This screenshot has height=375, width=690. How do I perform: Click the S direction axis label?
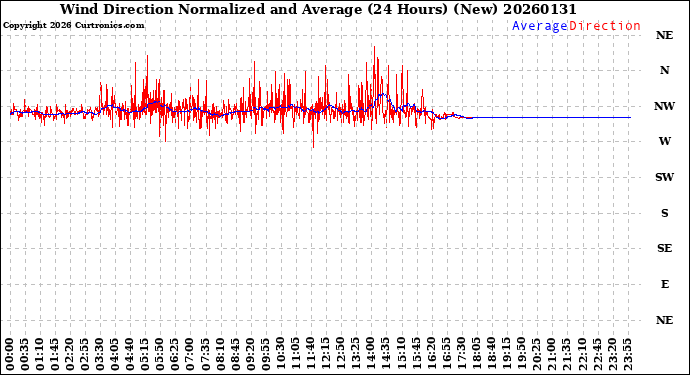coord(664,213)
